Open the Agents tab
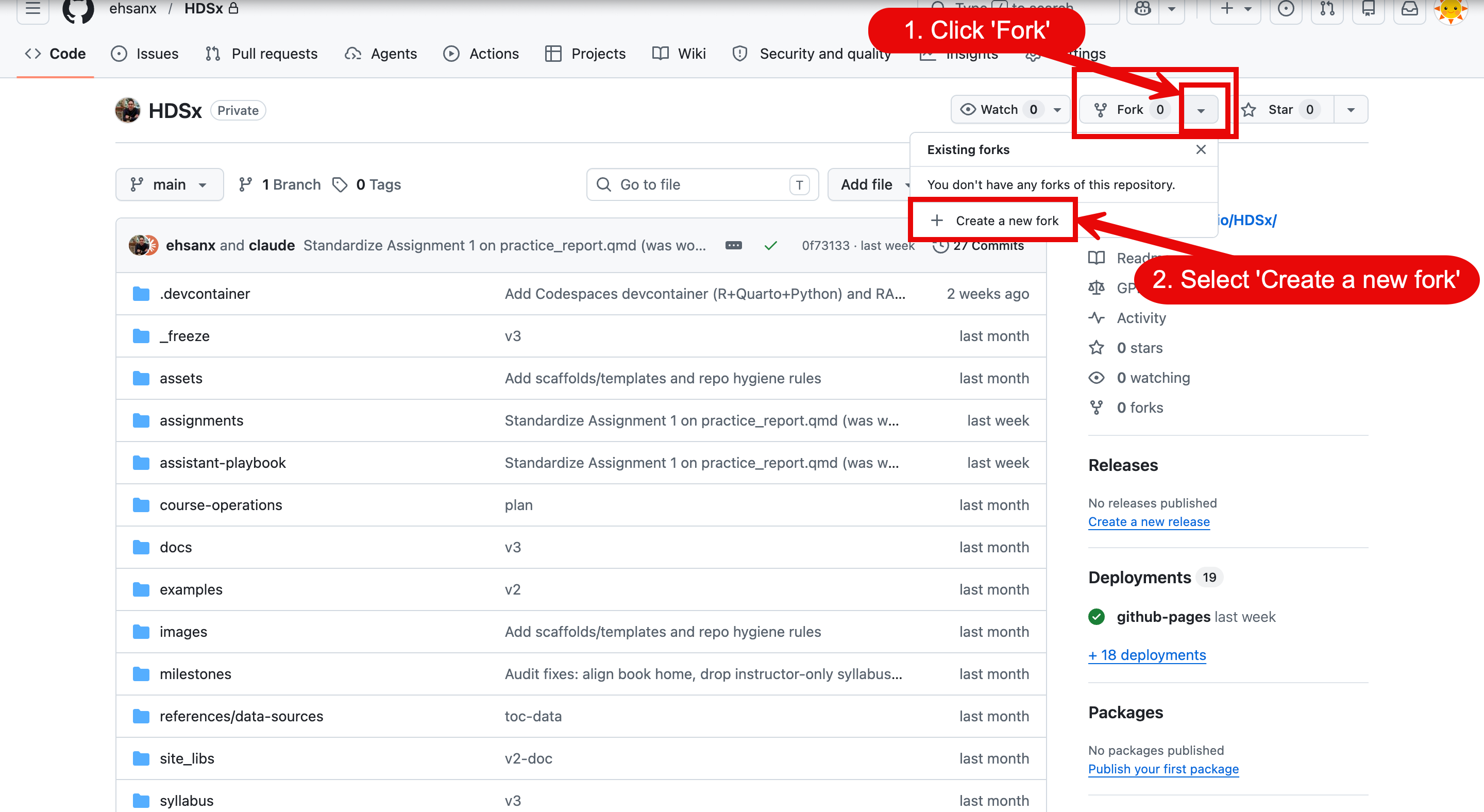Viewport: 1484px width, 812px height. point(381,54)
